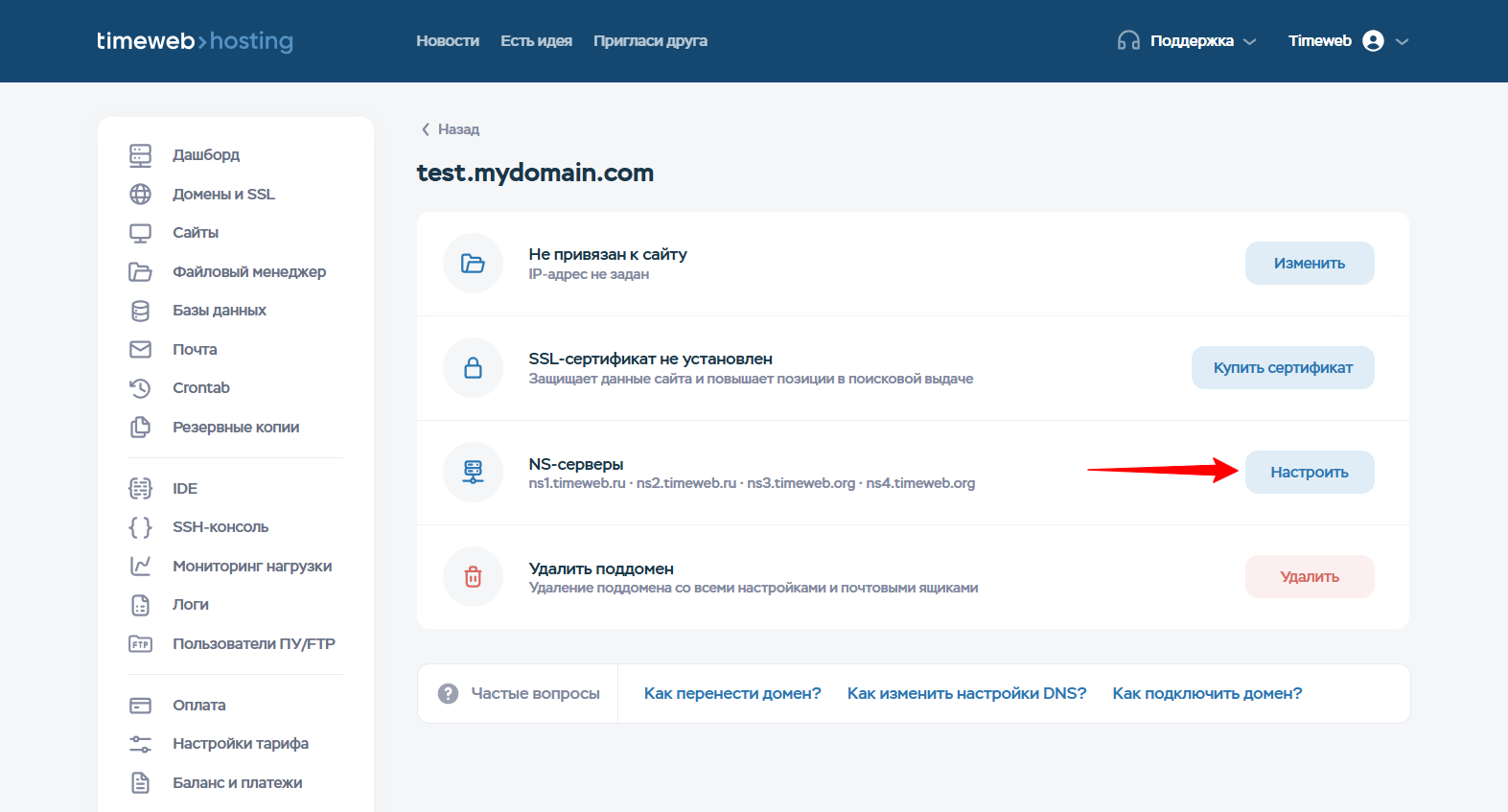Select Пользователи ПУ/FTP in sidebar
This screenshot has width=1508, height=812.
[x=254, y=644]
